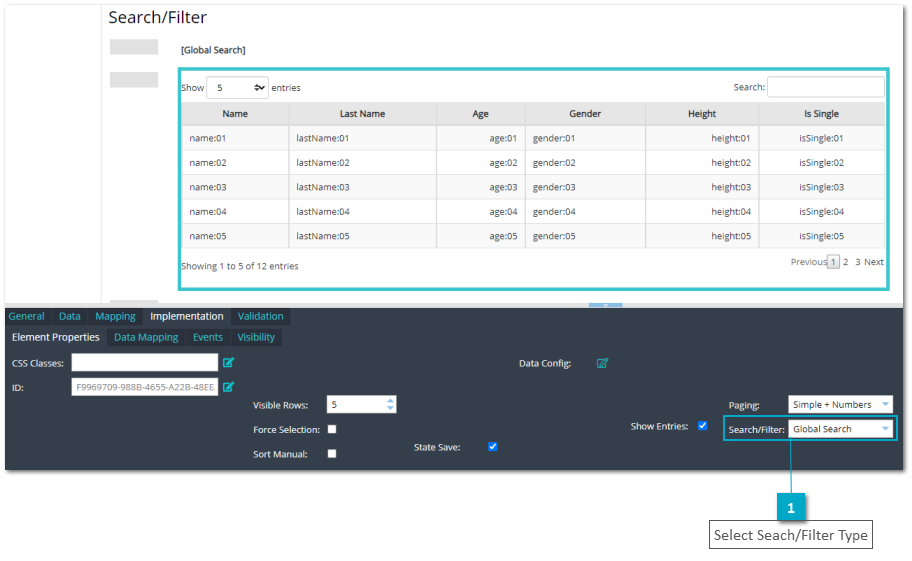Open the Show entries count dropdown
The image size is (912, 561).
237,88
